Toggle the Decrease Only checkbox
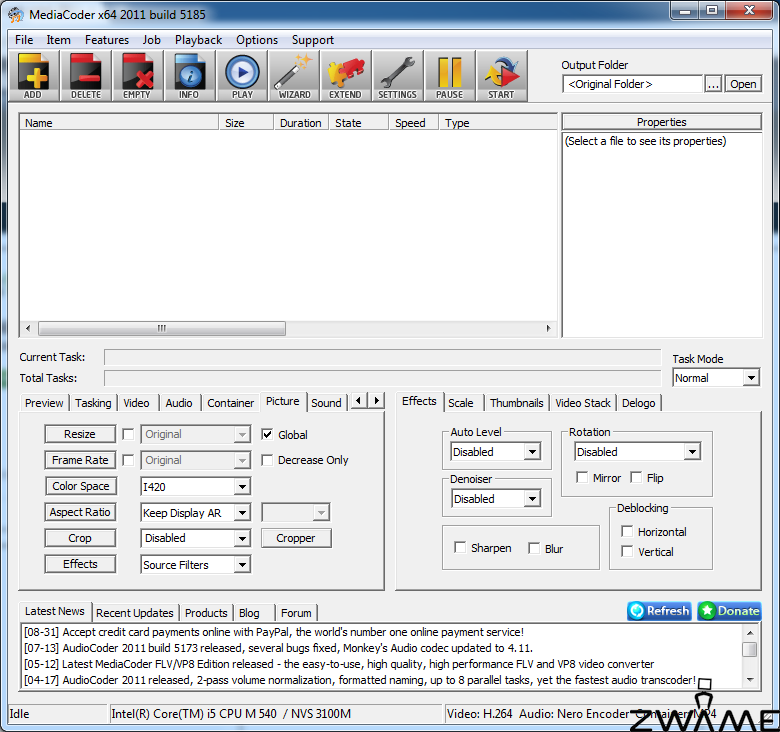The height and width of the screenshot is (732, 780). pyautogui.click(x=267, y=460)
